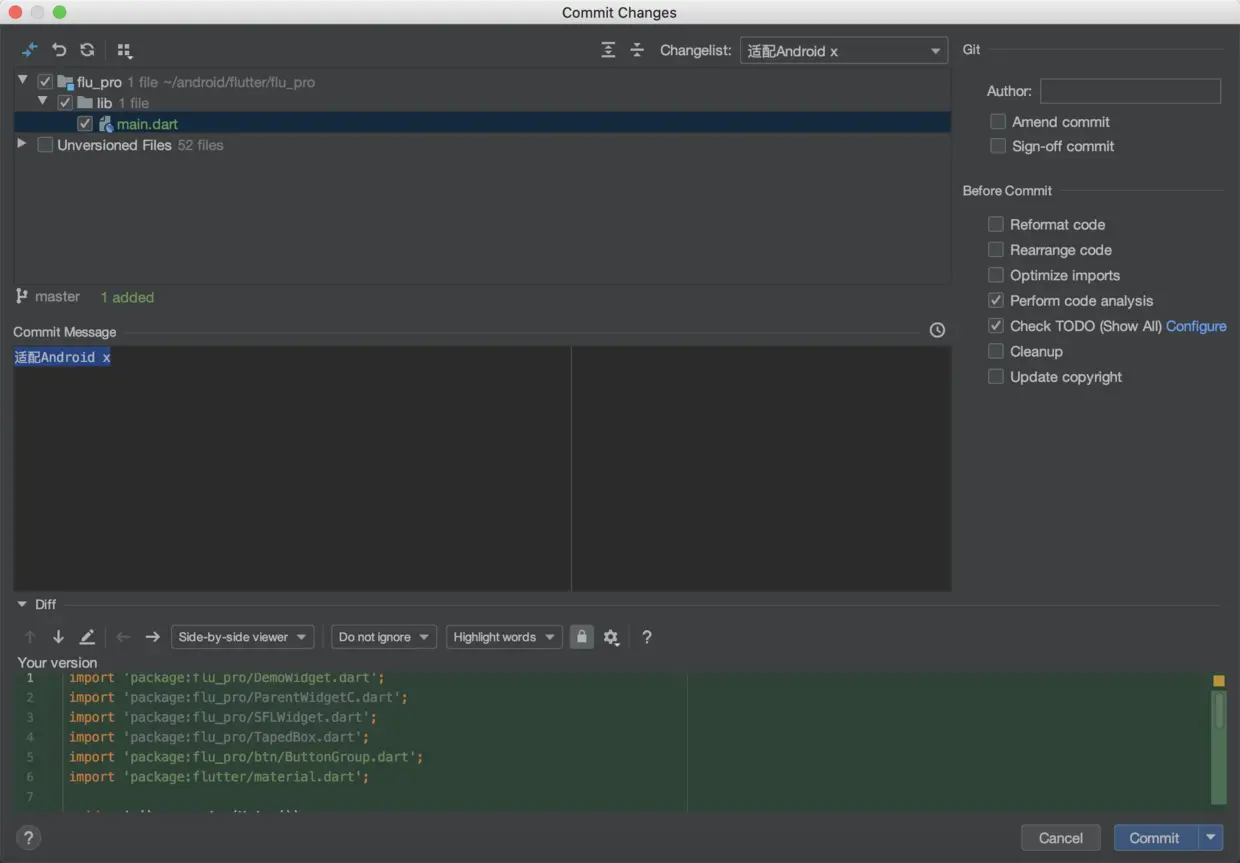This screenshot has height=863, width=1240.
Task: Open the Highlight words dropdown
Action: (x=504, y=637)
